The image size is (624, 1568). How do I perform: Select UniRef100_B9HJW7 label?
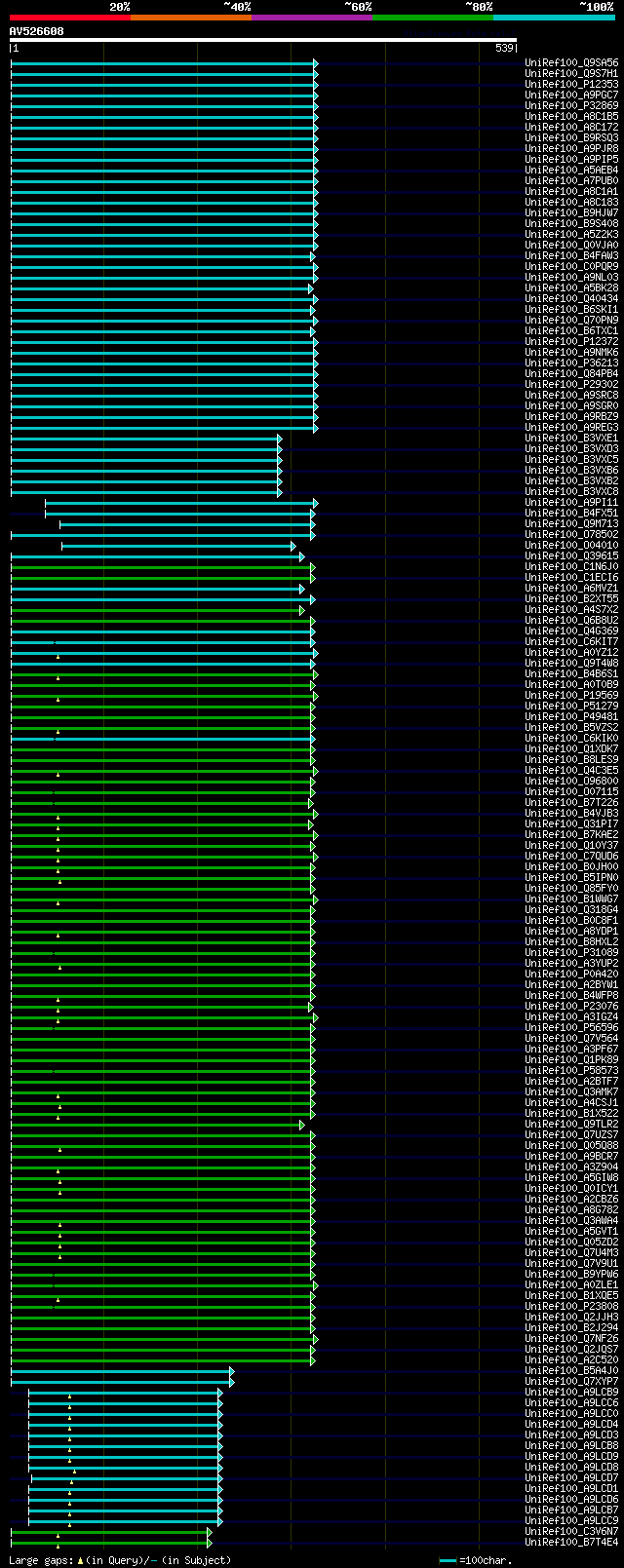tap(571, 213)
